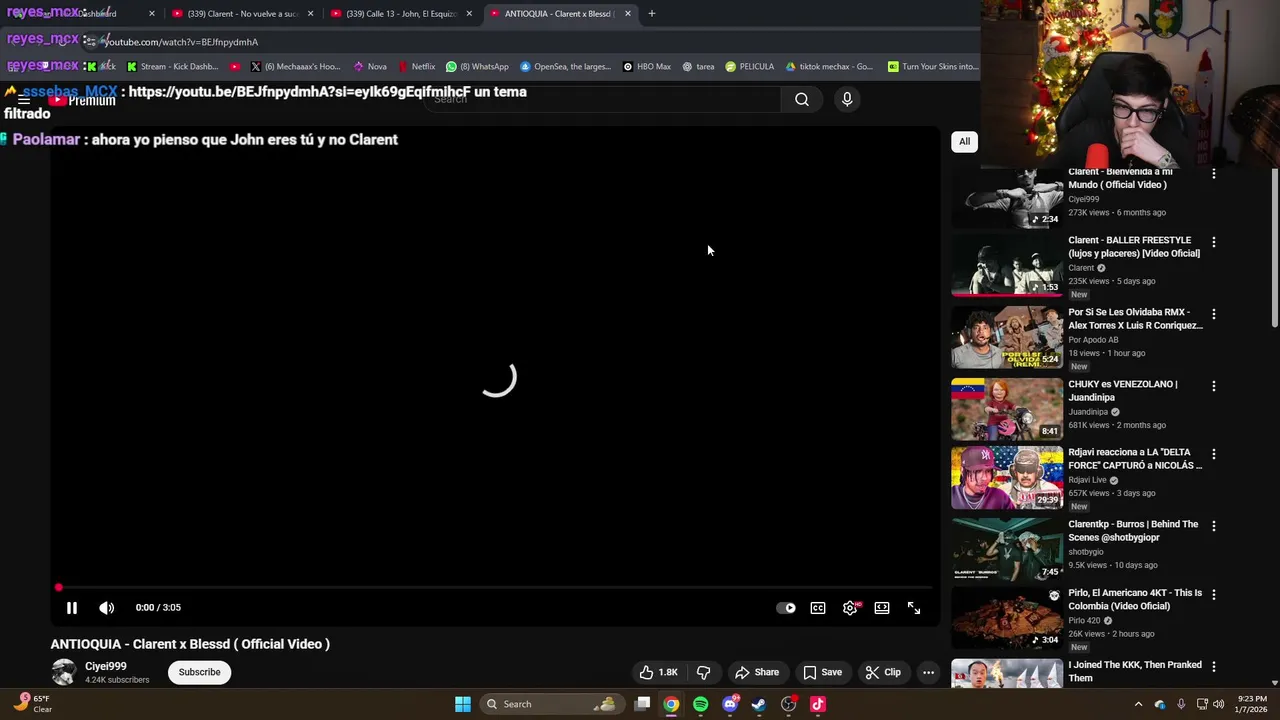Start voice search with microphone
Screen dimensions: 1280x720
(847, 99)
